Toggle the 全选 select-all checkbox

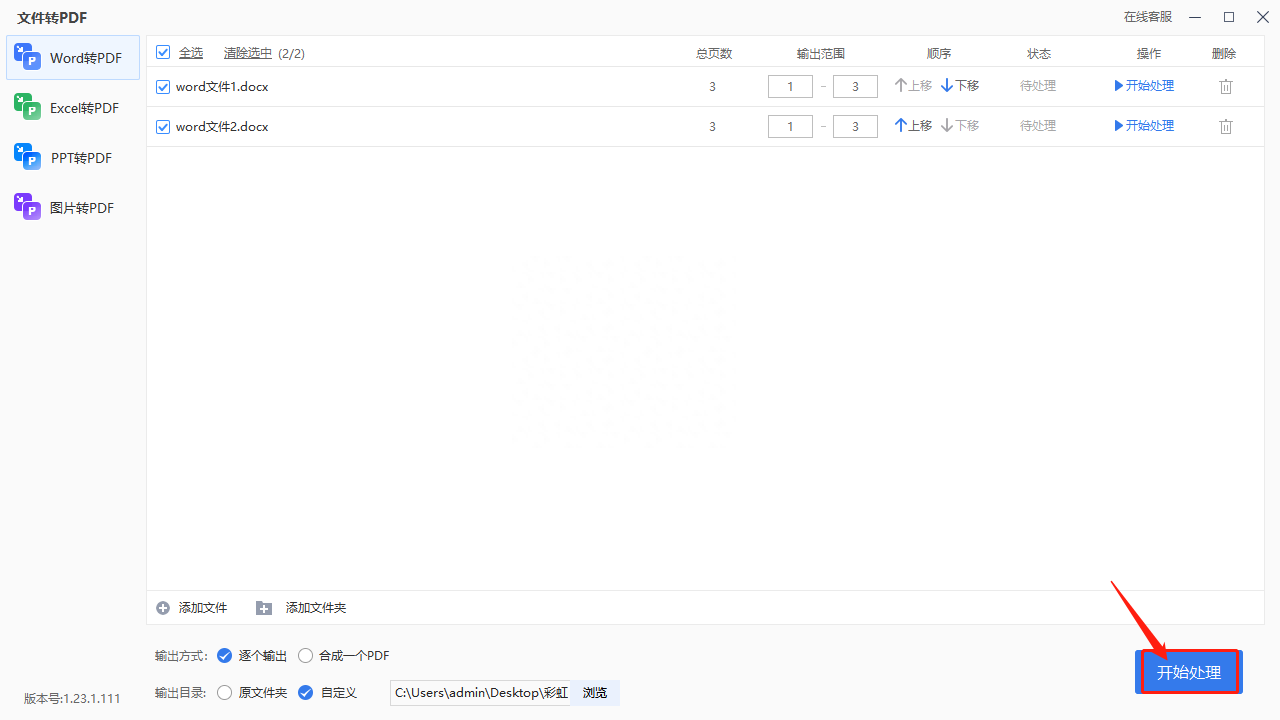[163, 53]
